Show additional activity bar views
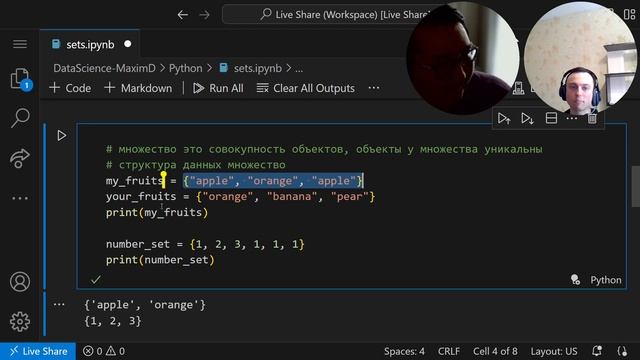This screenshot has height=360, width=640. pos(20,198)
